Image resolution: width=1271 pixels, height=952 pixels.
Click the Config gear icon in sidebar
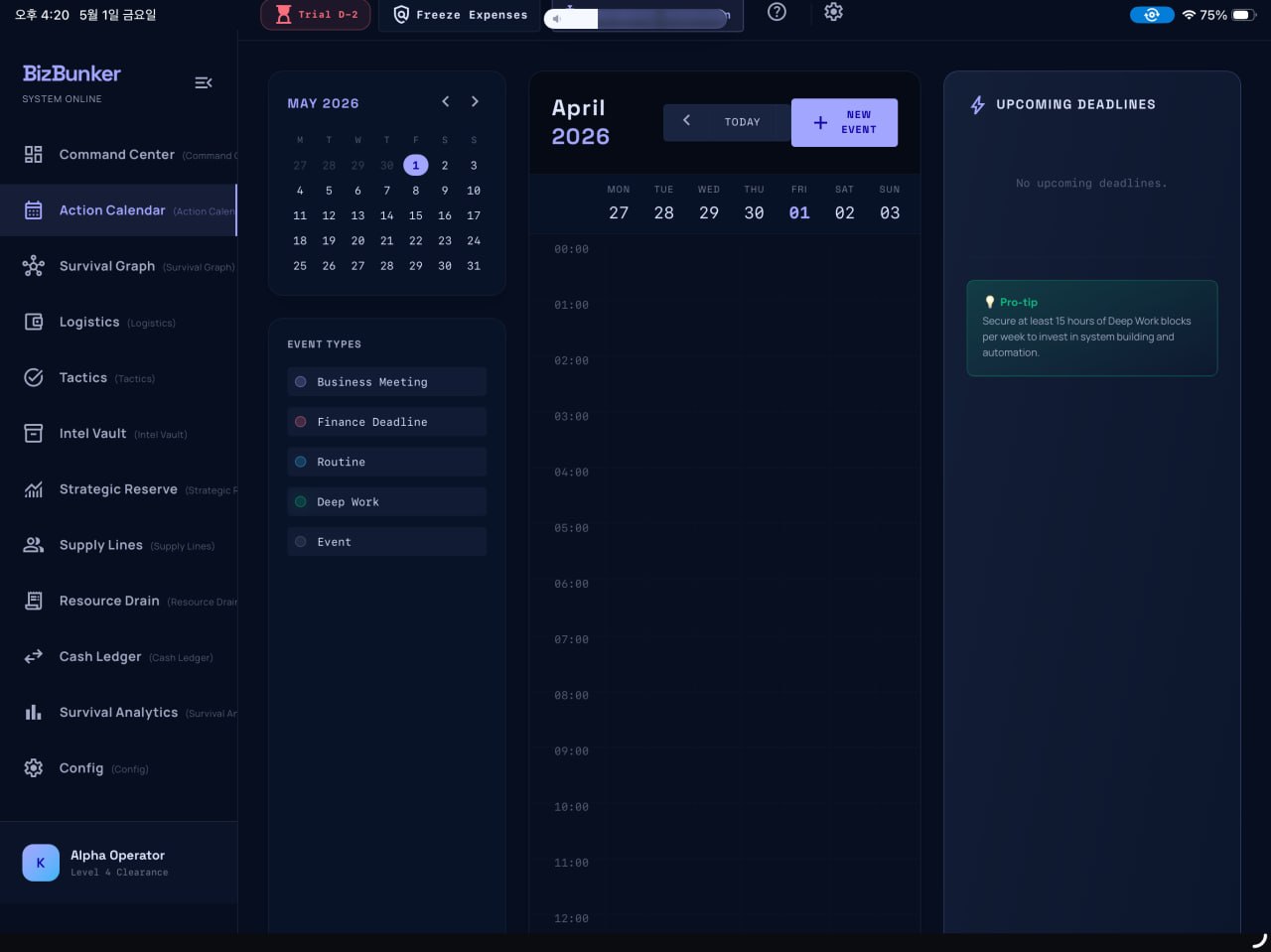pos(34,768)
